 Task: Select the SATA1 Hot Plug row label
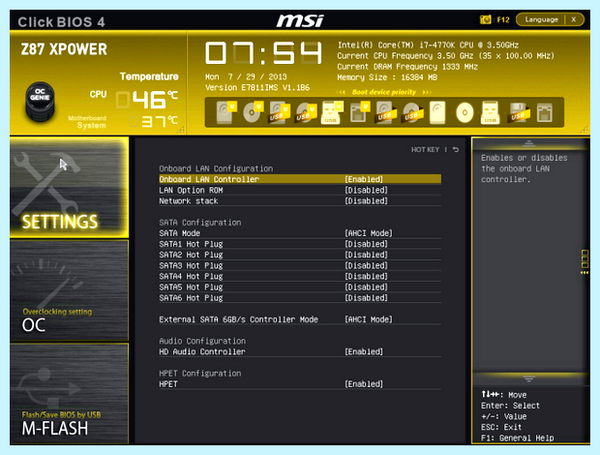pos(191,244)
